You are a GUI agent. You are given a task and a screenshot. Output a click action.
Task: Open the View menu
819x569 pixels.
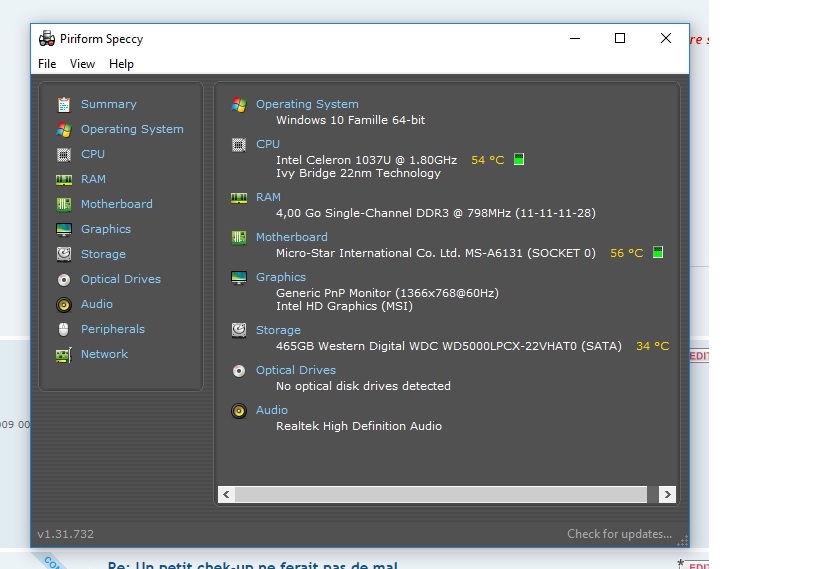point(82,64)
